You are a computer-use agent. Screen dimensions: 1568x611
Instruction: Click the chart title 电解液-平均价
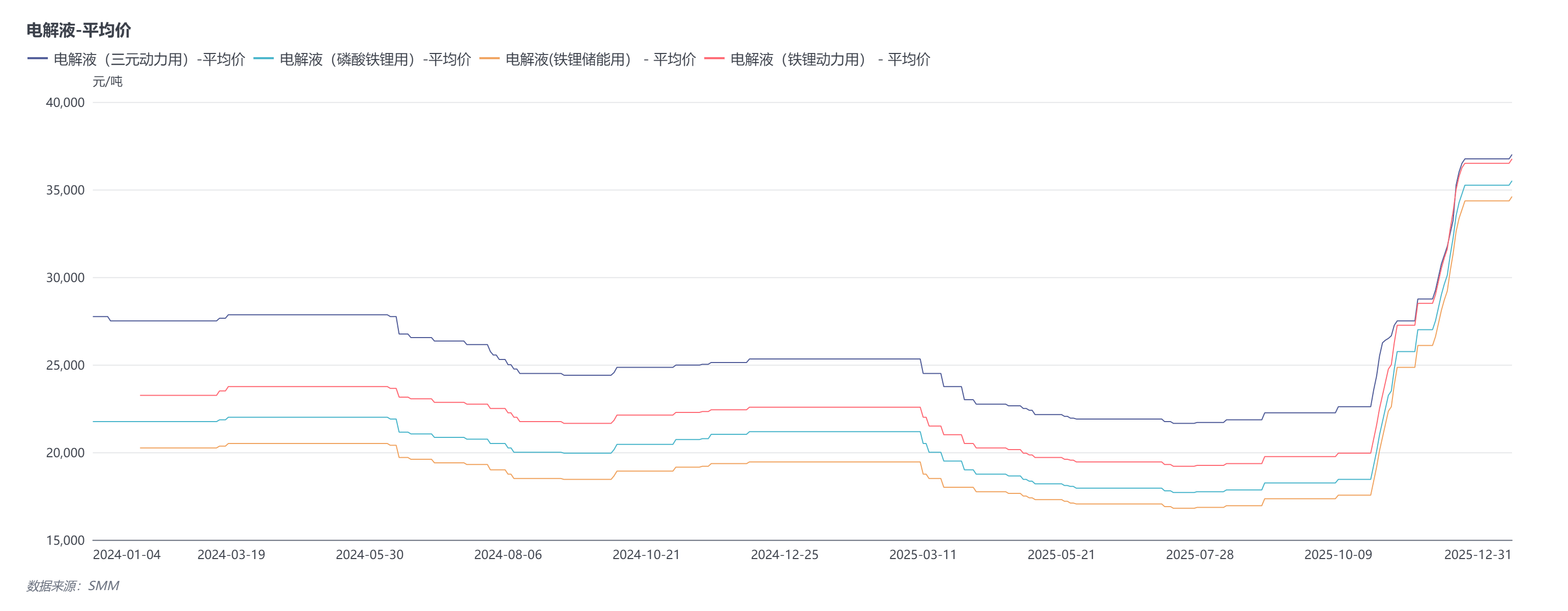pos(78,30)
